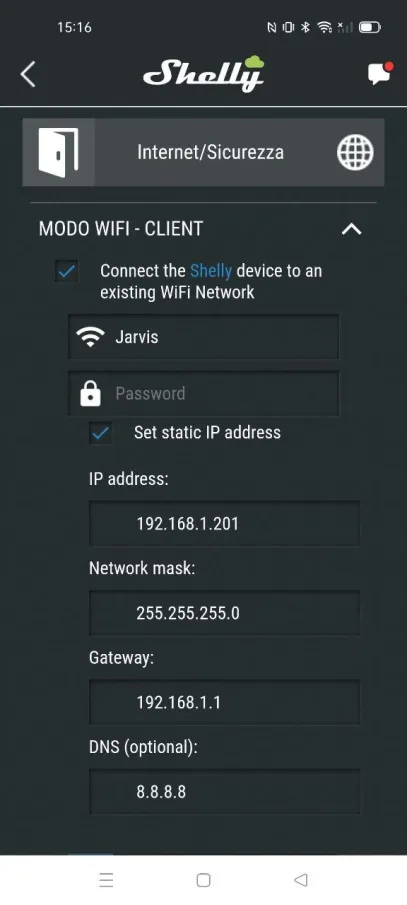407x905 pixels.
Task: Open the chat notifications icon
Action: [x=380, y=73]
